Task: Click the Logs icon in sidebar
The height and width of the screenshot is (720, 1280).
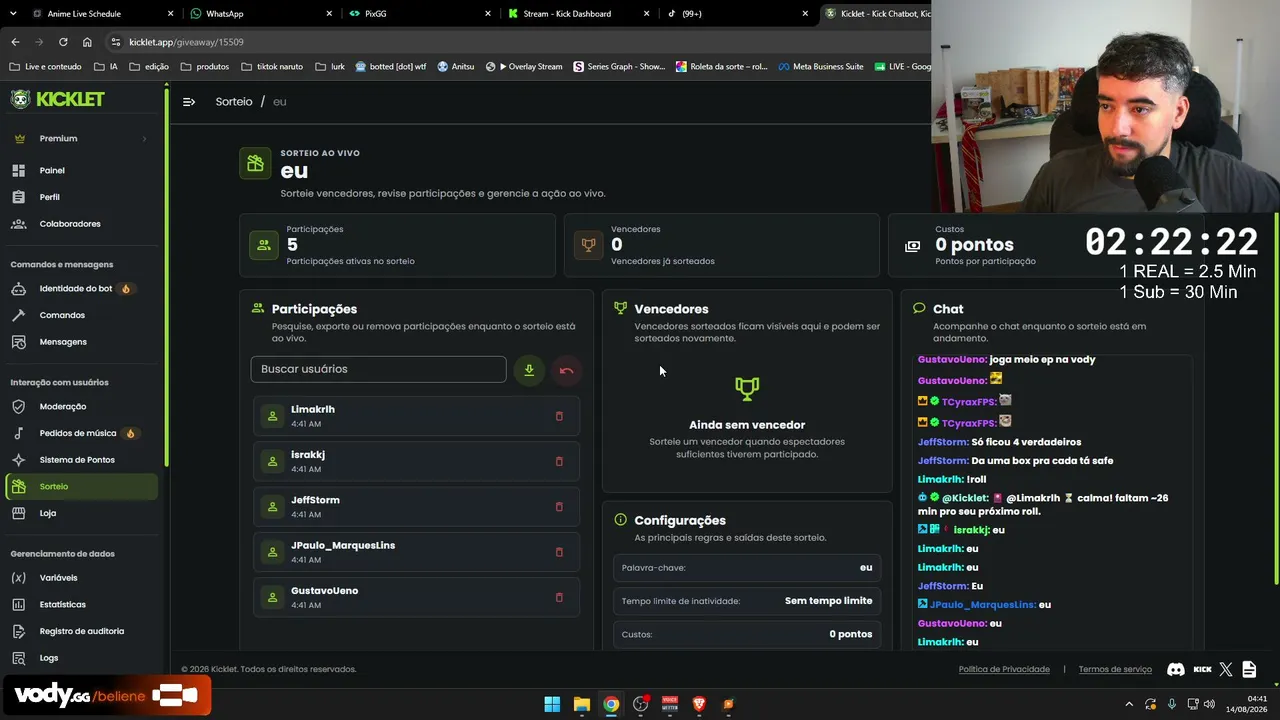Action: (x=18, y=658)
